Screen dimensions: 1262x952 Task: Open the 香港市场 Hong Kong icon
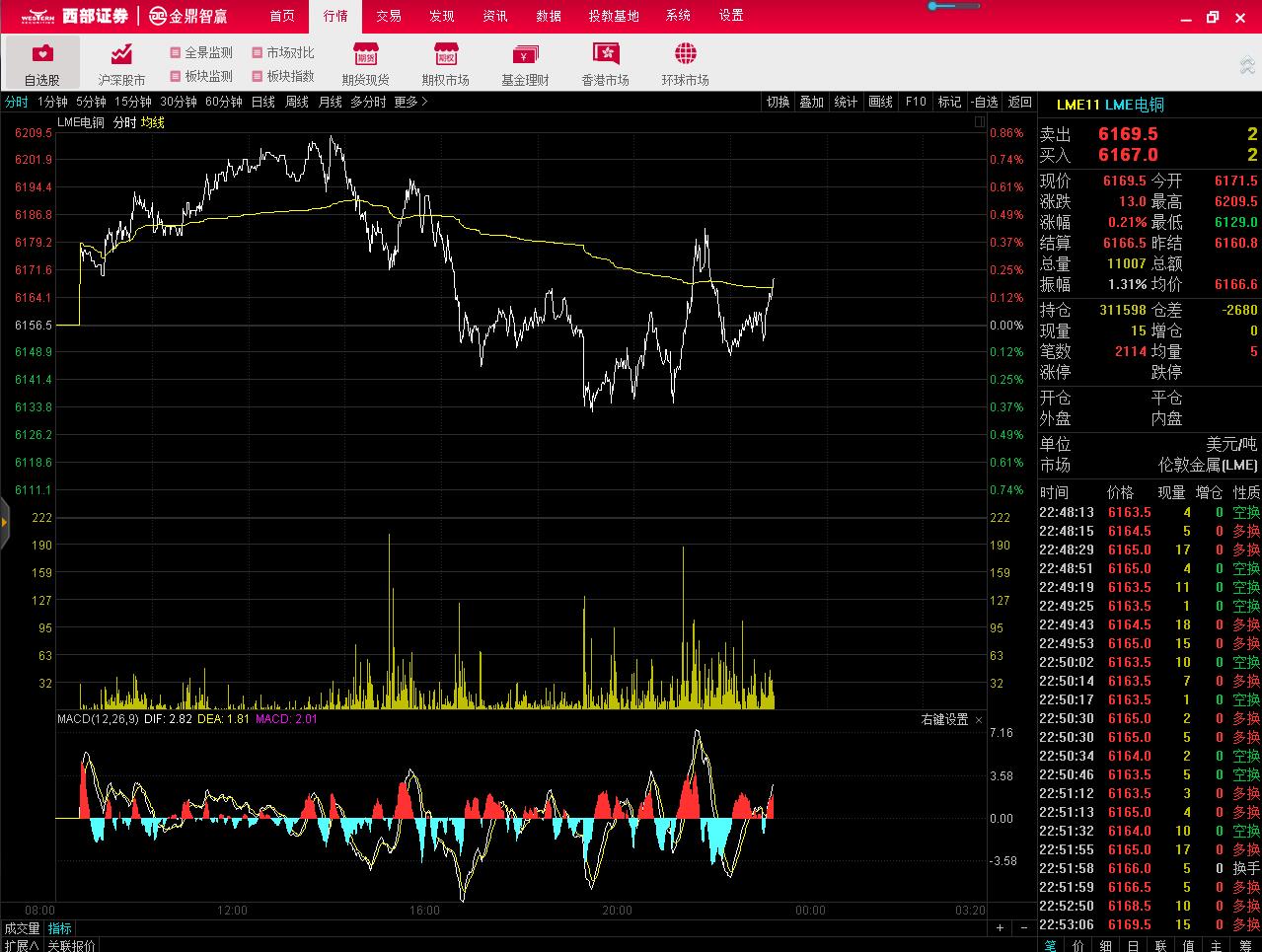tap(605, 54)
